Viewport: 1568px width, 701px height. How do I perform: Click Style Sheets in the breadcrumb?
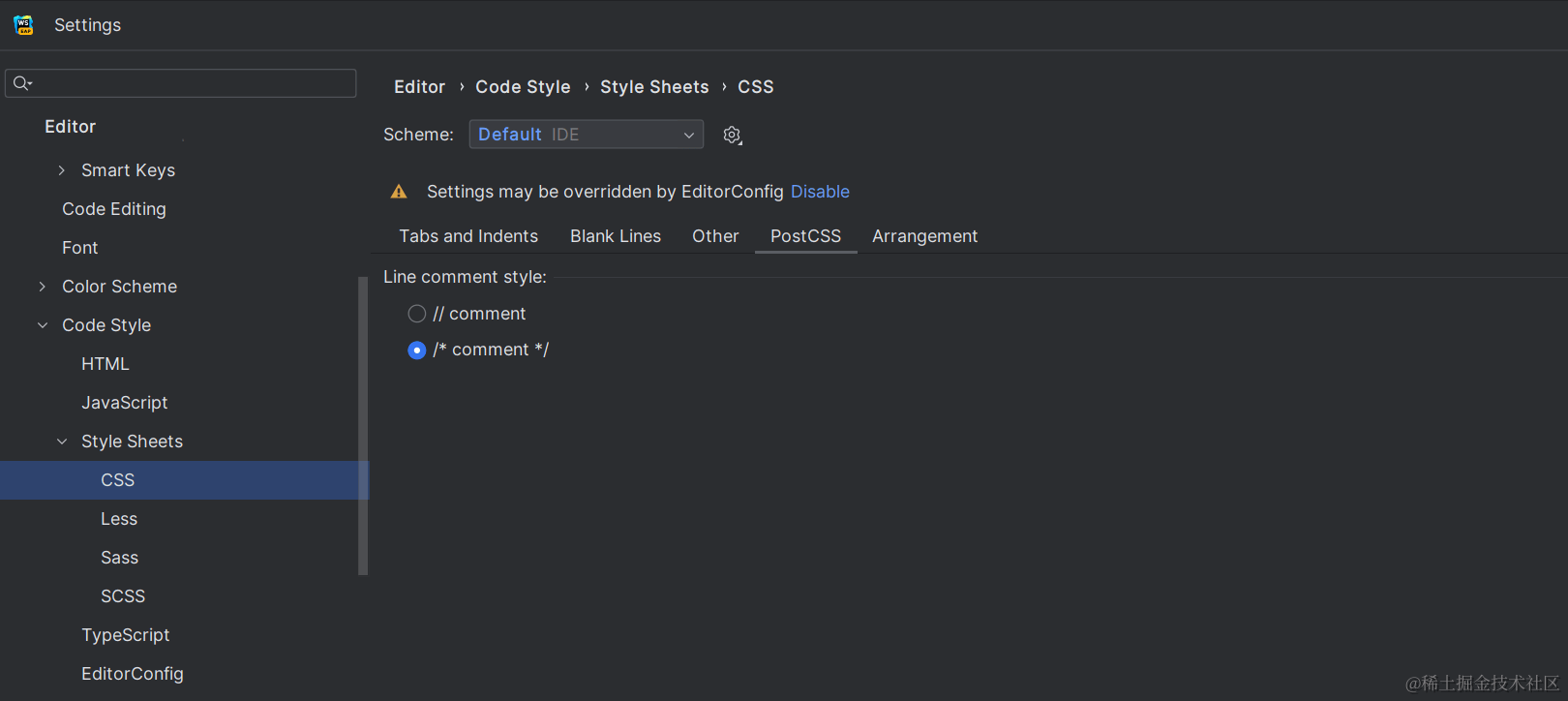(654, 87)
